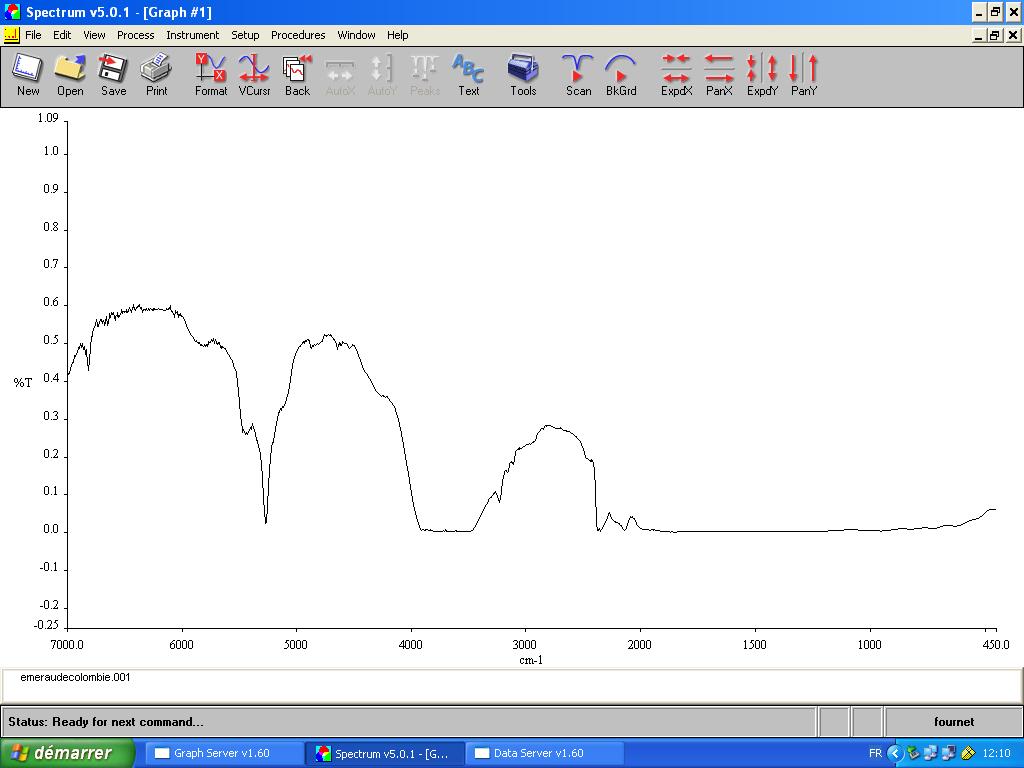Click the Back toolbar icon
Image resolution: width=1024 pixels, height=768 pixels.
click(297, 75)
